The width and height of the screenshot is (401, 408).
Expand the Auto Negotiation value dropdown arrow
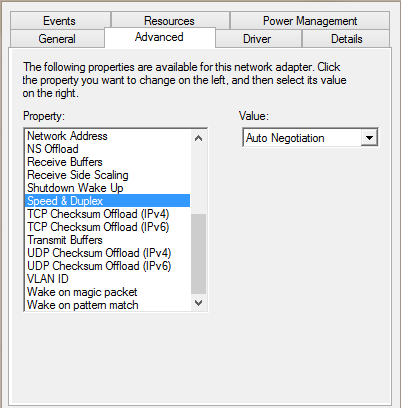pyautogui.click(x=369, y=138)
